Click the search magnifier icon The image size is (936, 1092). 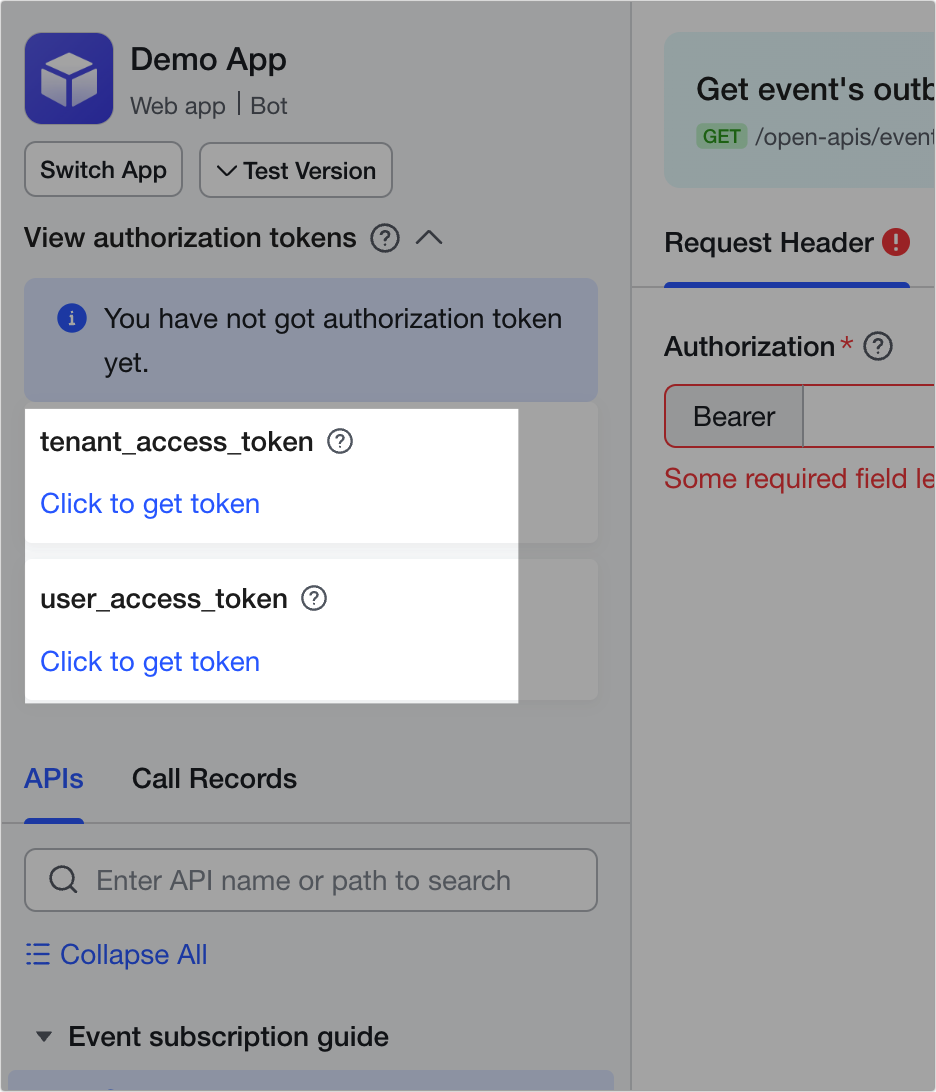click(x=63, y=880)
